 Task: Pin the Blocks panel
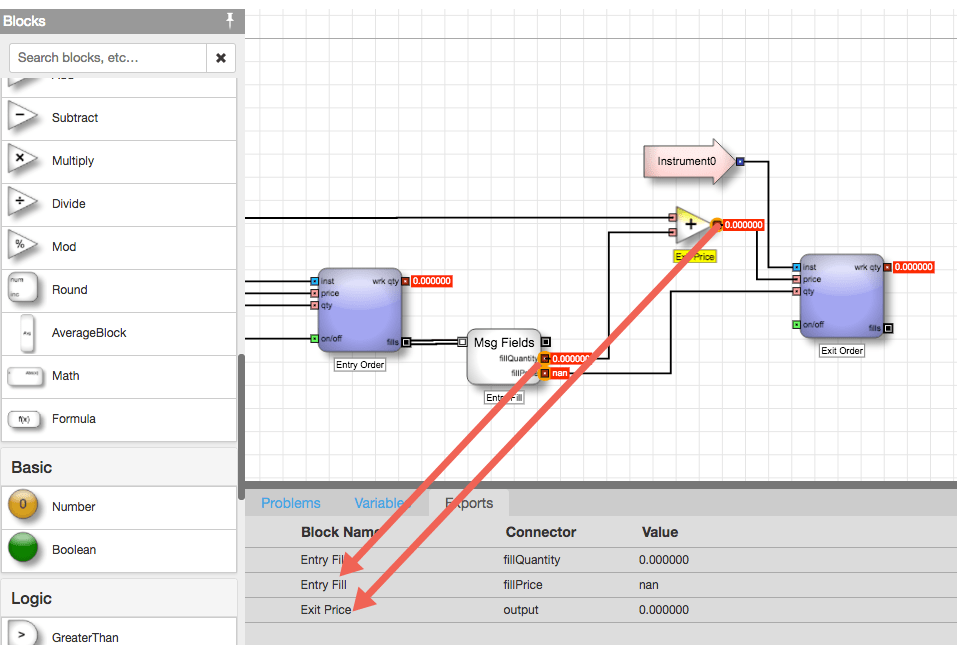click(229, 21)
